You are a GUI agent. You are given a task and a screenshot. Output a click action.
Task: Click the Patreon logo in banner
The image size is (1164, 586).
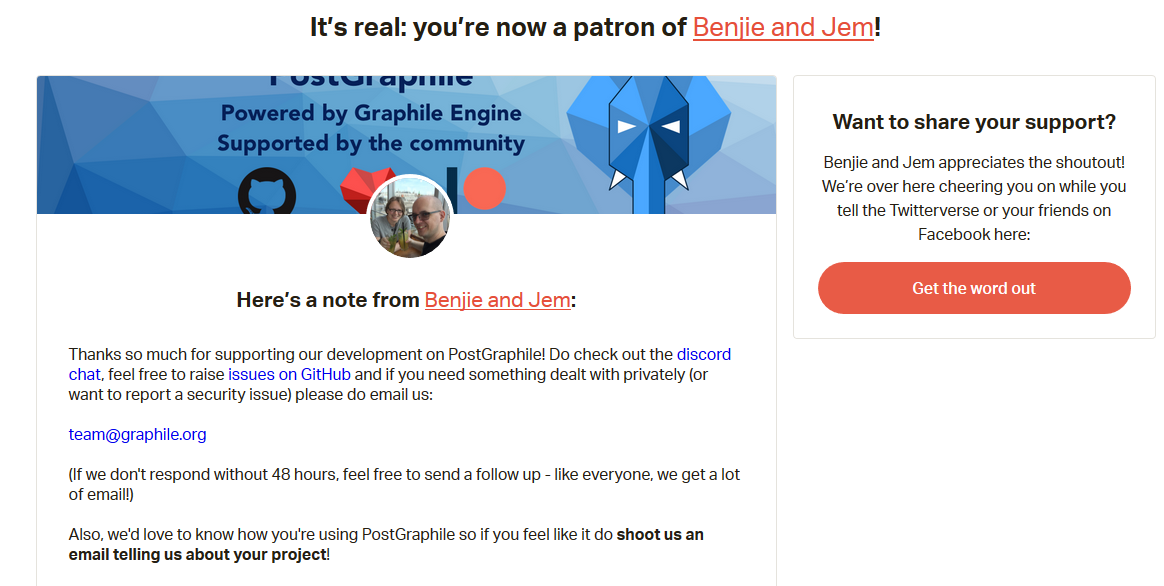(477, 189)
